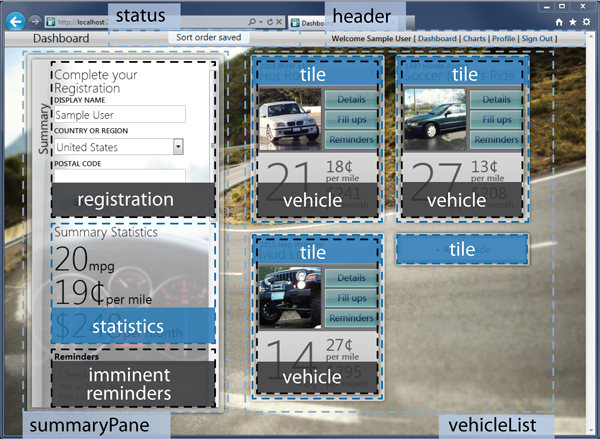Refresh the page with the reload icon
This screenshot has width=600, height=439.
click(270, 22)
